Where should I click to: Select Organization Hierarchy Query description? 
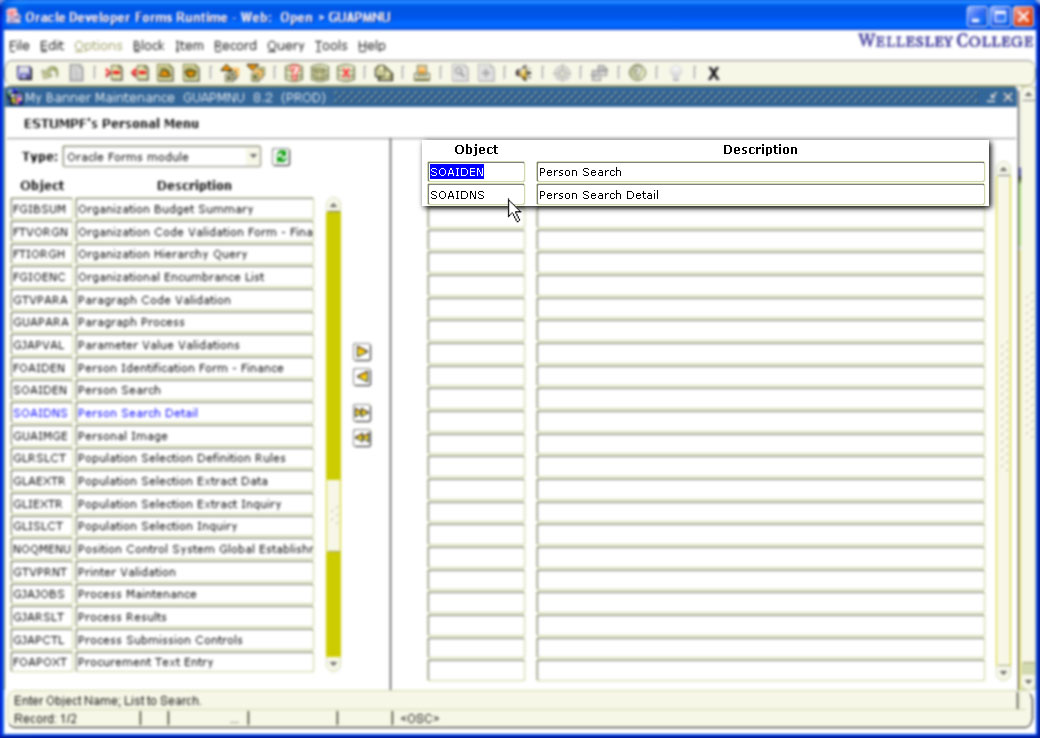coord(194,254)
